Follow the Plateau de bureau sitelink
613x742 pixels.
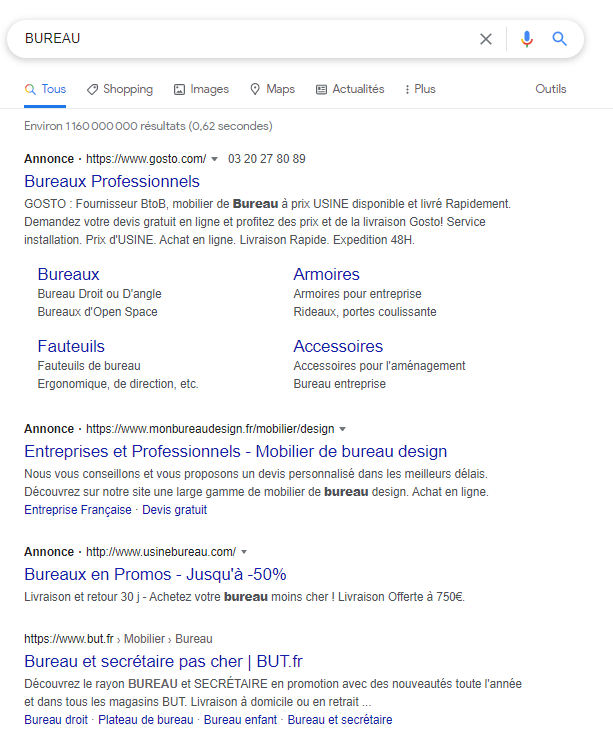point(146,720)
